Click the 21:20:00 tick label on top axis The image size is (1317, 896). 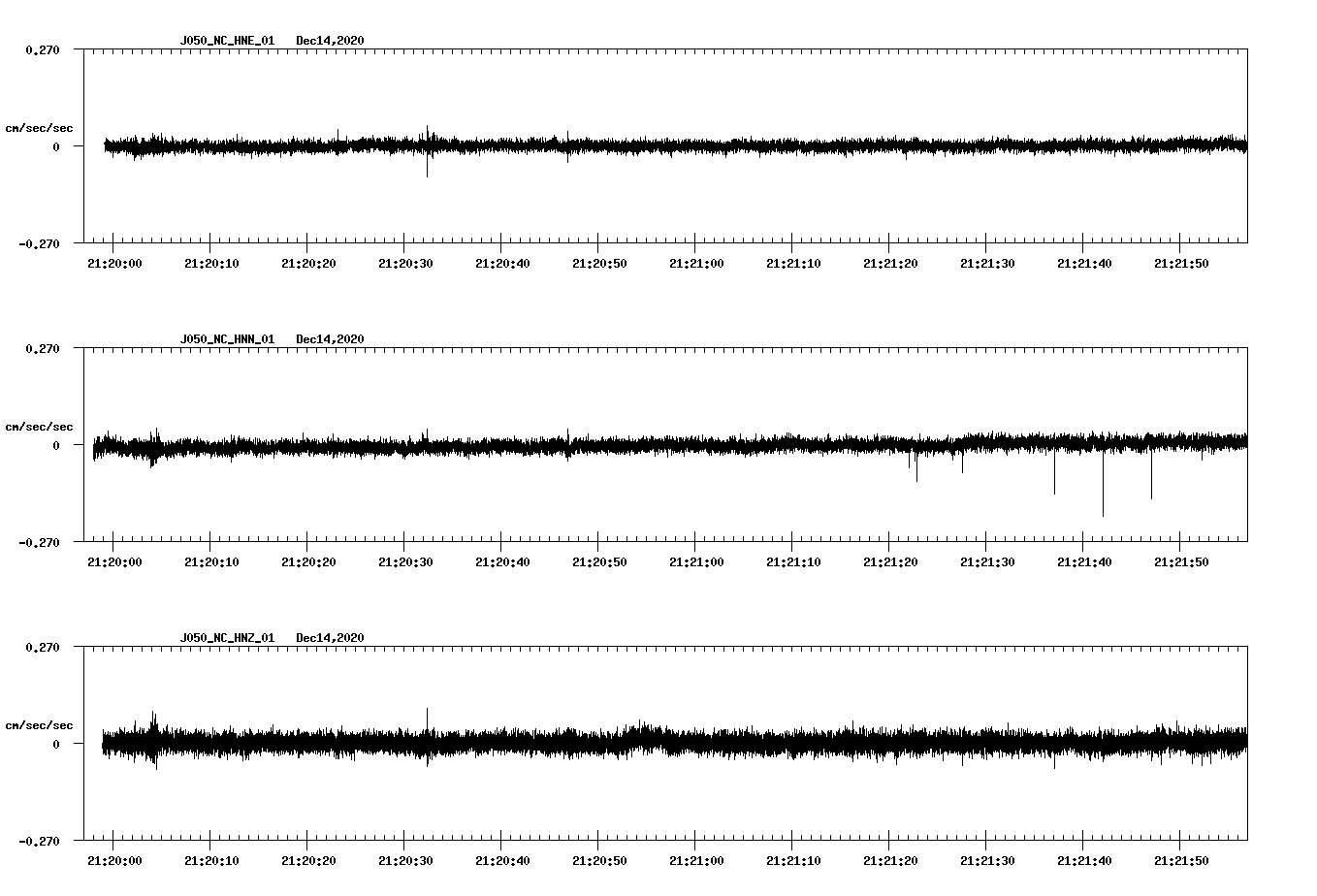click(x=116, y=261)
